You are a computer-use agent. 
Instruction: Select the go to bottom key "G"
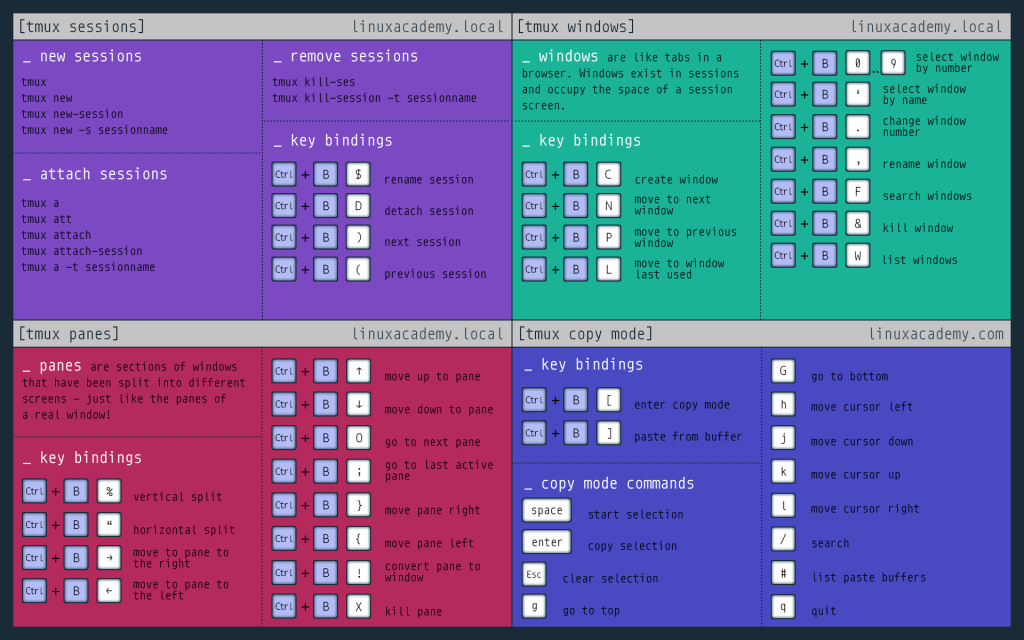785,376
